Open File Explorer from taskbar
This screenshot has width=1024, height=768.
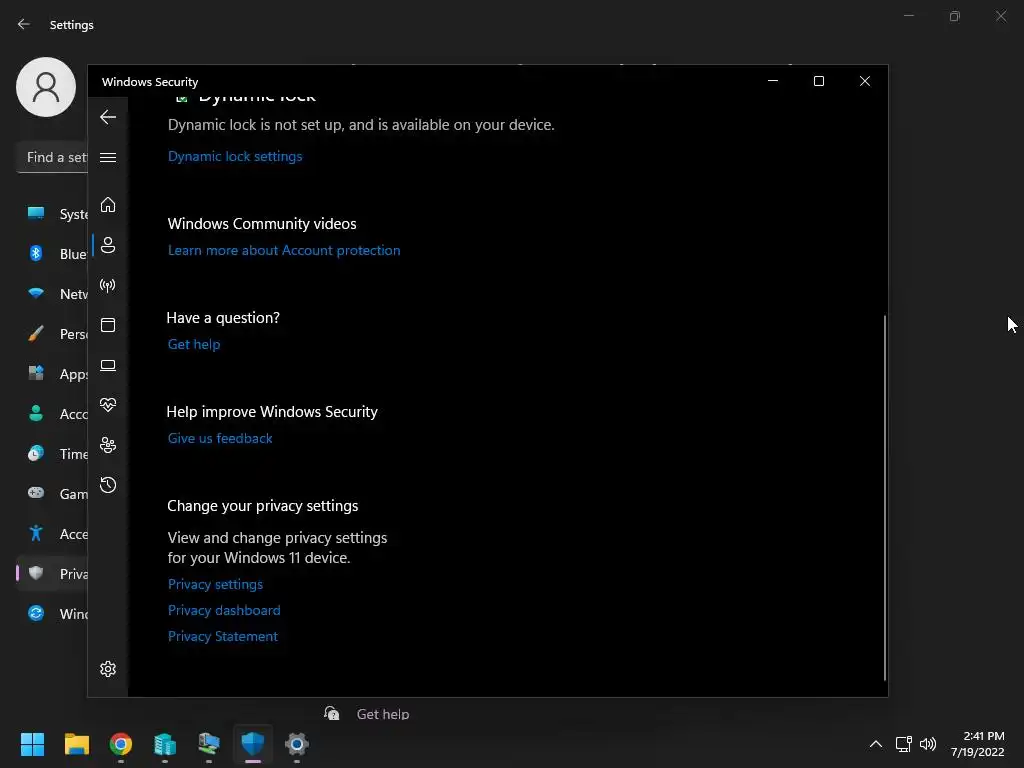coord(76,744)
